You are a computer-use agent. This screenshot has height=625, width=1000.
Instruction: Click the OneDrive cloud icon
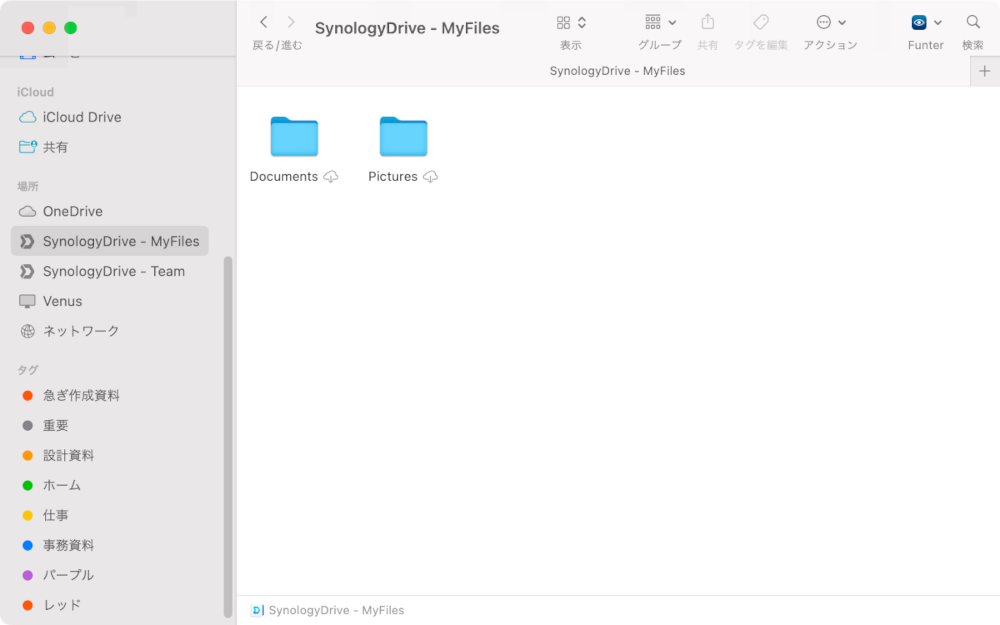[27, 211]
